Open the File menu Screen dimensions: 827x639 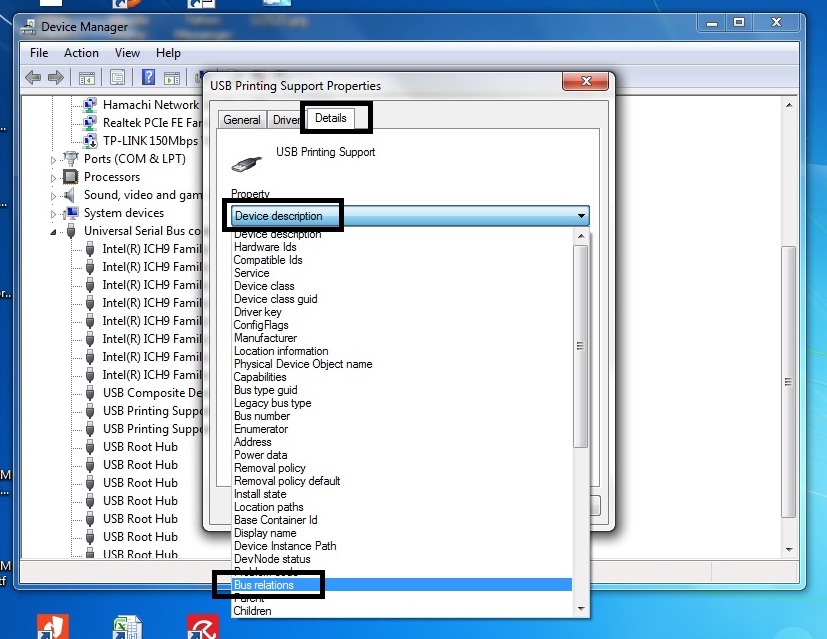pos(39,53)
